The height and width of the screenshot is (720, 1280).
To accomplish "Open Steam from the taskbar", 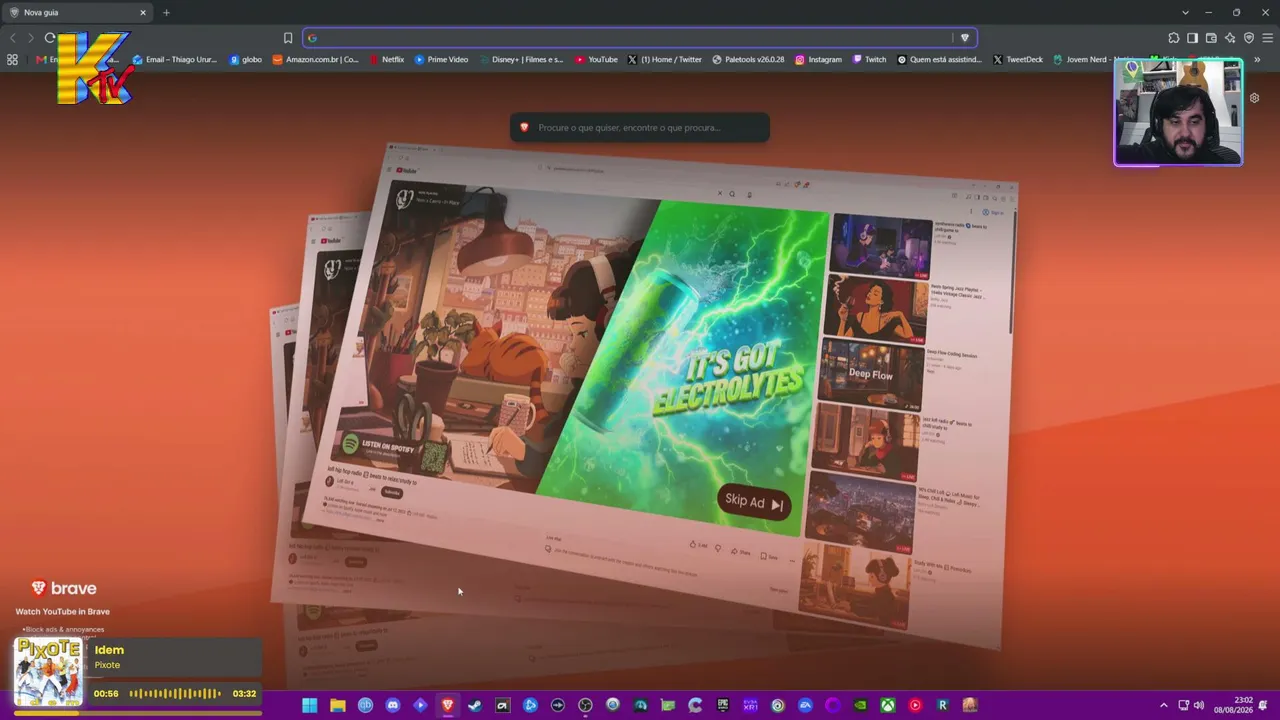I will (475, 705).
